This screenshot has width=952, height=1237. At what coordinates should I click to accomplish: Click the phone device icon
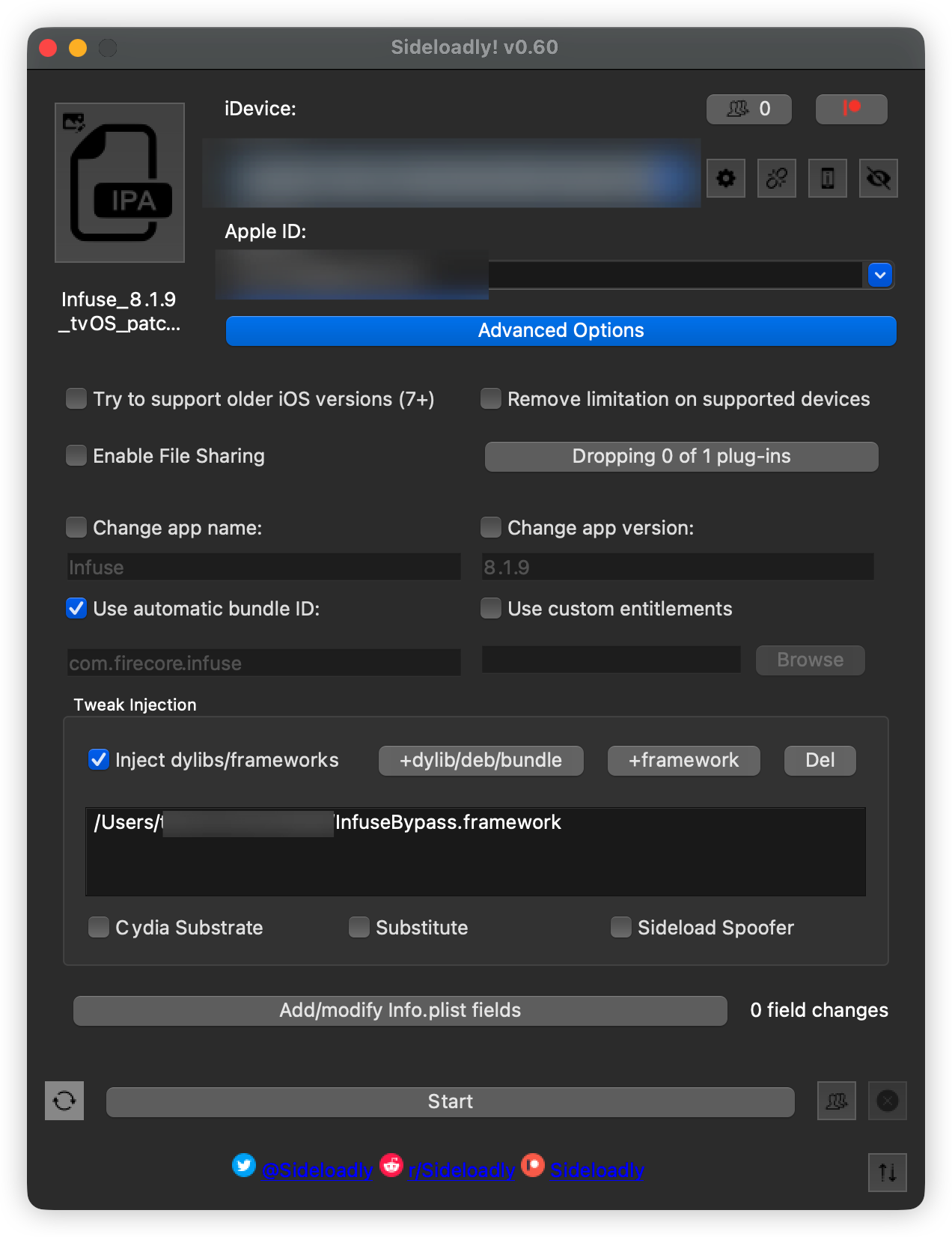coord(828,178)
